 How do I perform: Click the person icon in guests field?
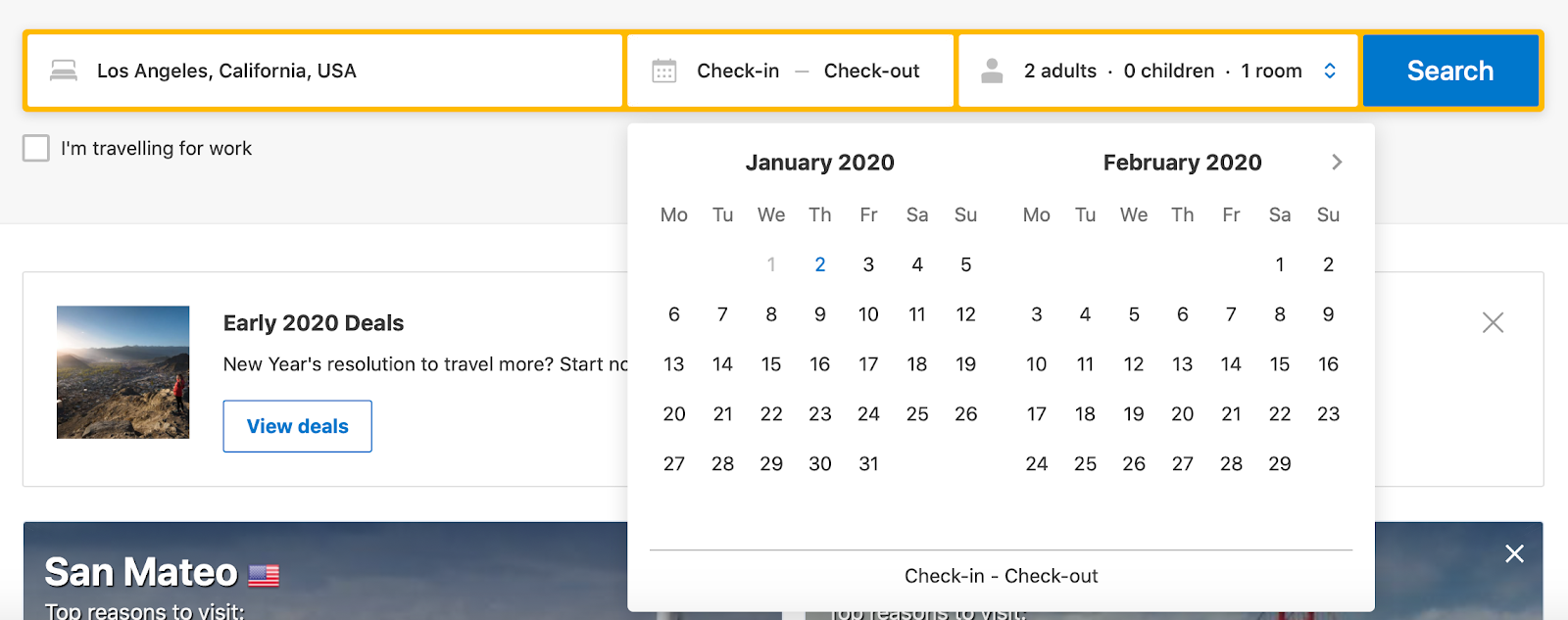click(992, 71)
